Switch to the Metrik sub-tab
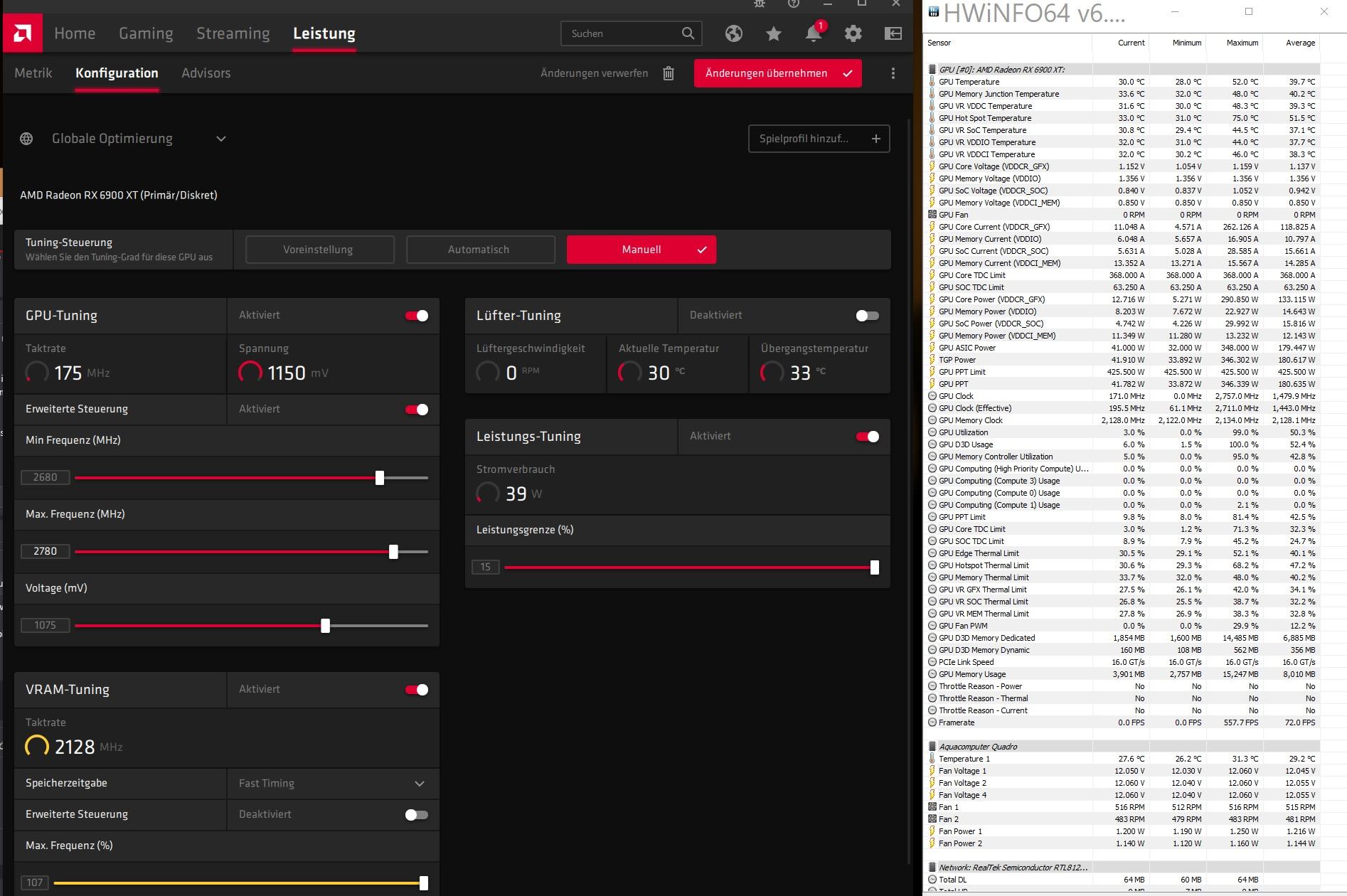Screen dimensions: 1347x896 pyautogui.click(x=33, y=73)
